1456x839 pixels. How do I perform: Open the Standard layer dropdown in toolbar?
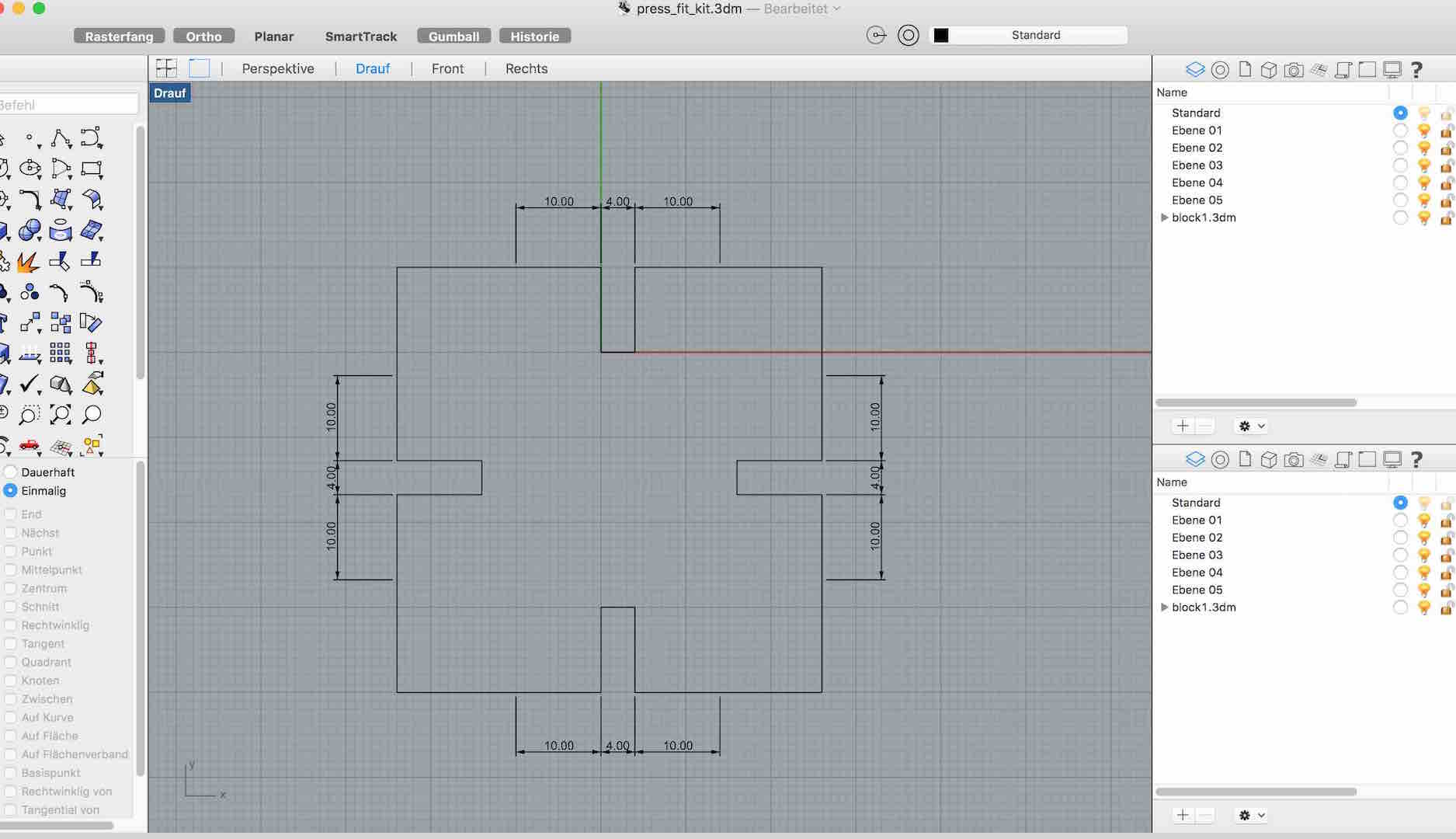[x=1036, y=36]
